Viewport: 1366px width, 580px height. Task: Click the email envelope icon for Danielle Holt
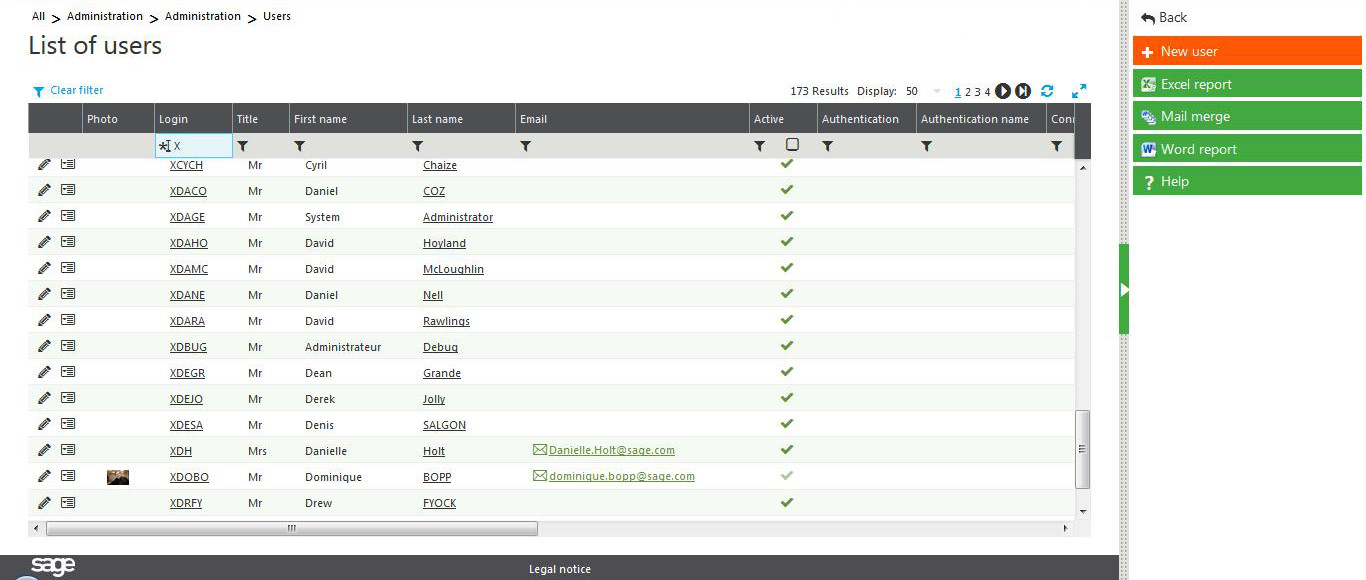click(x=540, y=451)
